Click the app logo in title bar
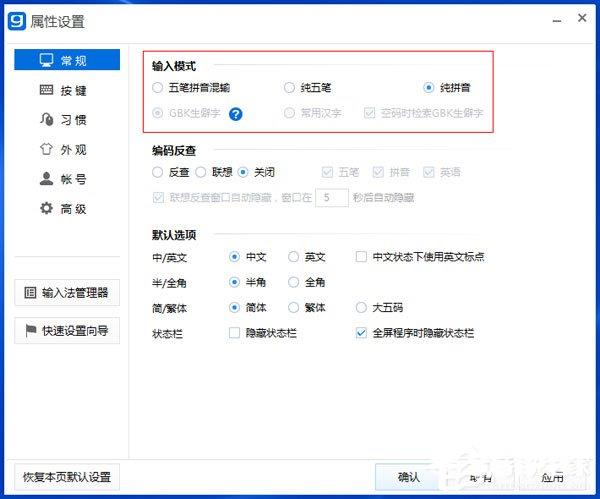 [x=17, y=21]
